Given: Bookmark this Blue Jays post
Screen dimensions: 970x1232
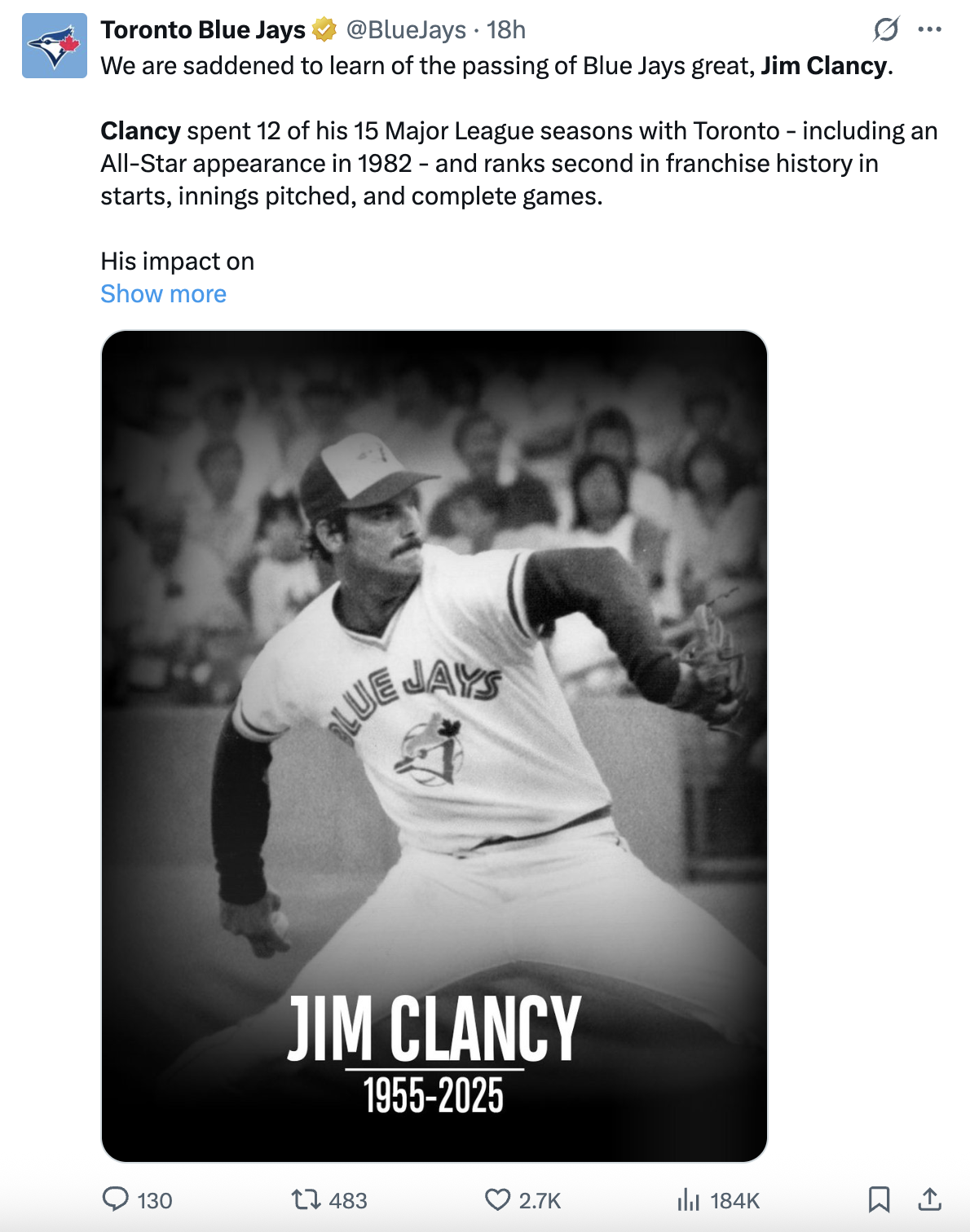Looking at the screenshot, I should coord(879,1199).
